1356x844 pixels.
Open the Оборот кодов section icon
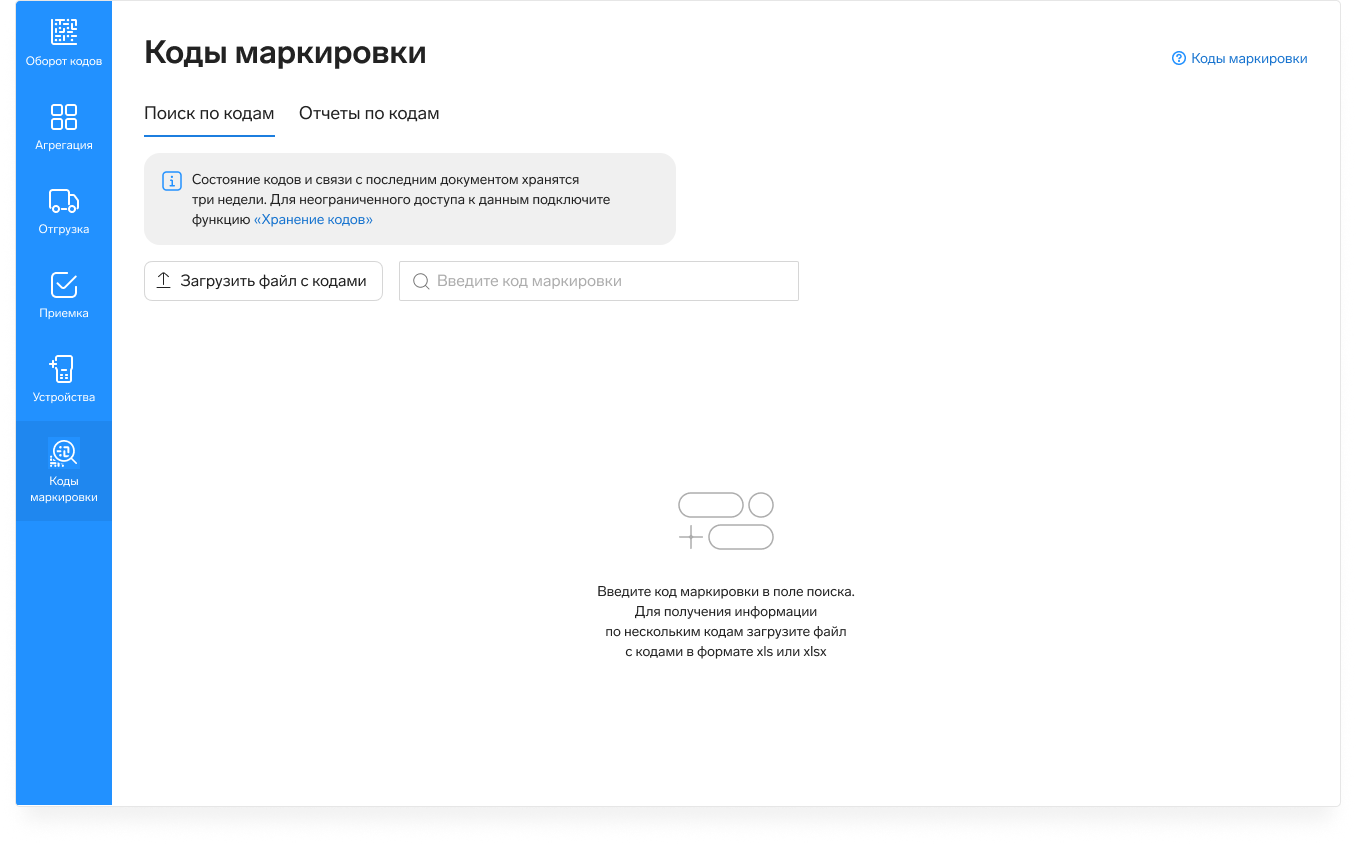pos(64,32)
